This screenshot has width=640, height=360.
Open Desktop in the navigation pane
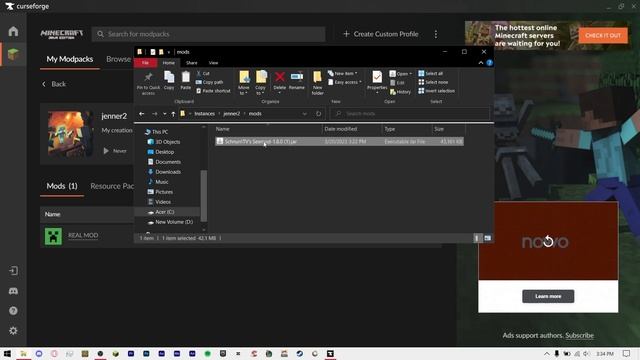point(164,152)
